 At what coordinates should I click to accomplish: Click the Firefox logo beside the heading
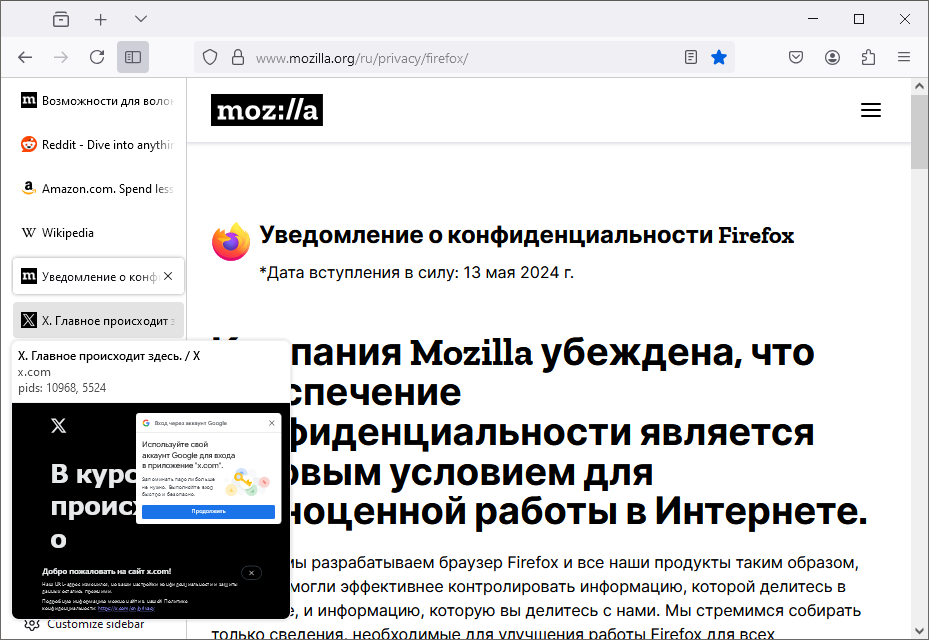[231, 242]
